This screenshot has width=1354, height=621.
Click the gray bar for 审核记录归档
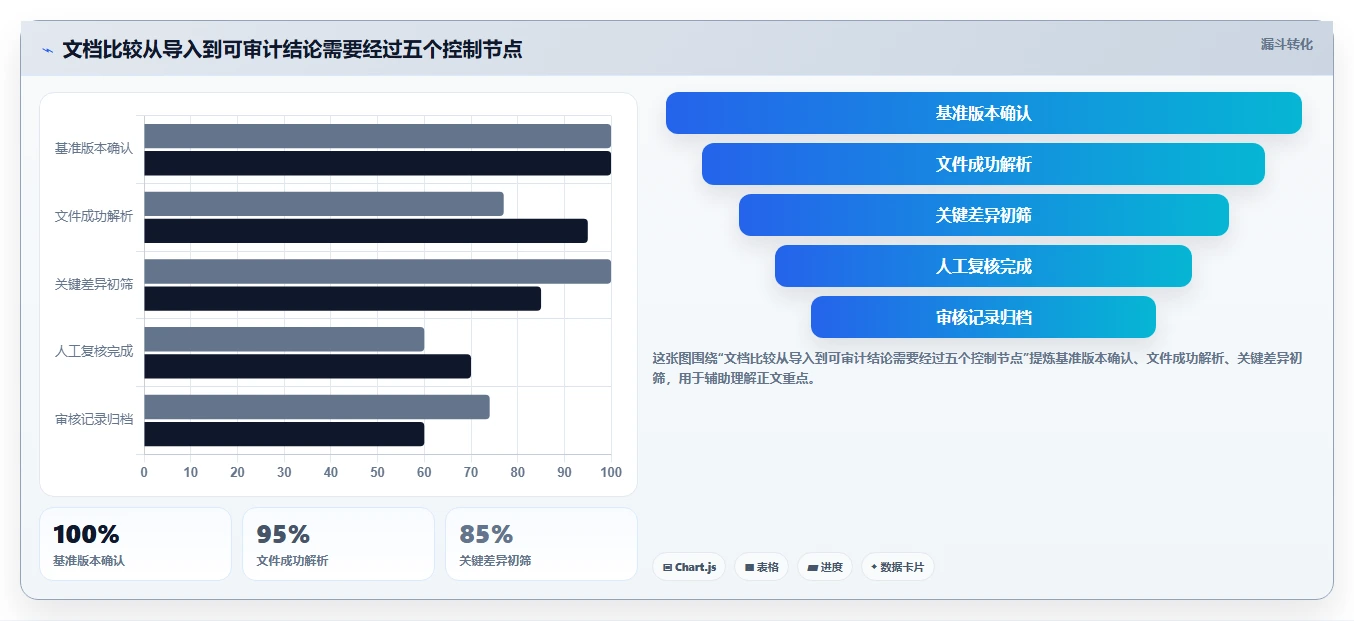[317, 407]
